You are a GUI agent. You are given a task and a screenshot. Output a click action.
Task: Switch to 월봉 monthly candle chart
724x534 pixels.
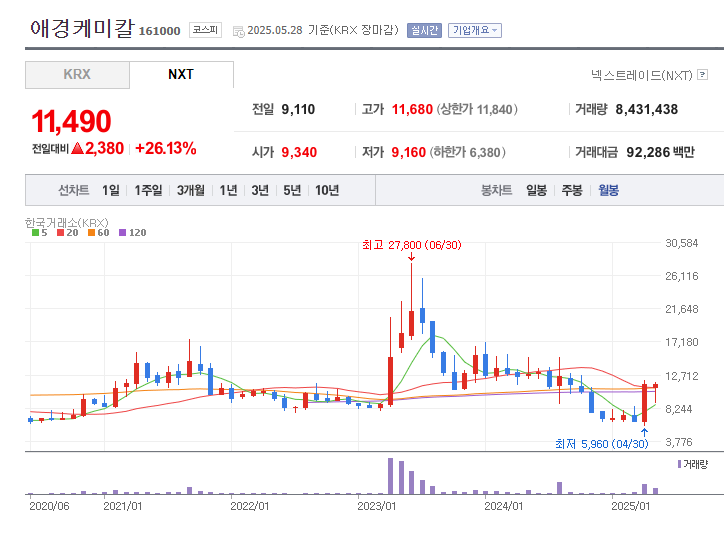609,190
